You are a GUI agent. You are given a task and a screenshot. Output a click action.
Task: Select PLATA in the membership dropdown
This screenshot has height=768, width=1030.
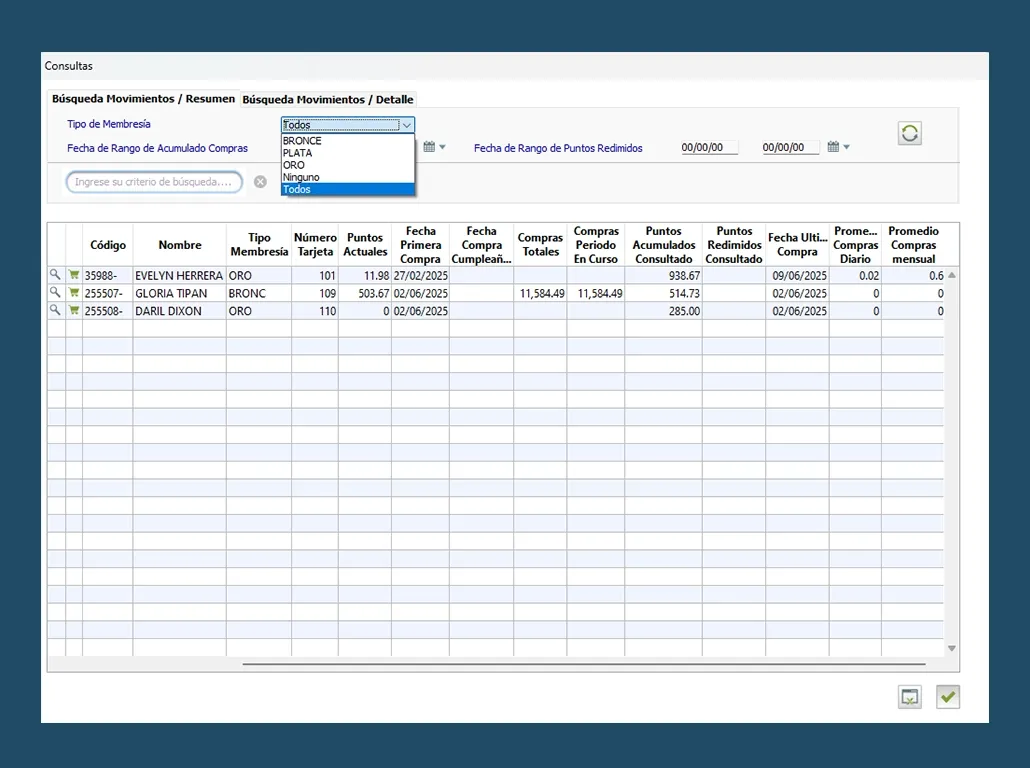click(298, 153)
